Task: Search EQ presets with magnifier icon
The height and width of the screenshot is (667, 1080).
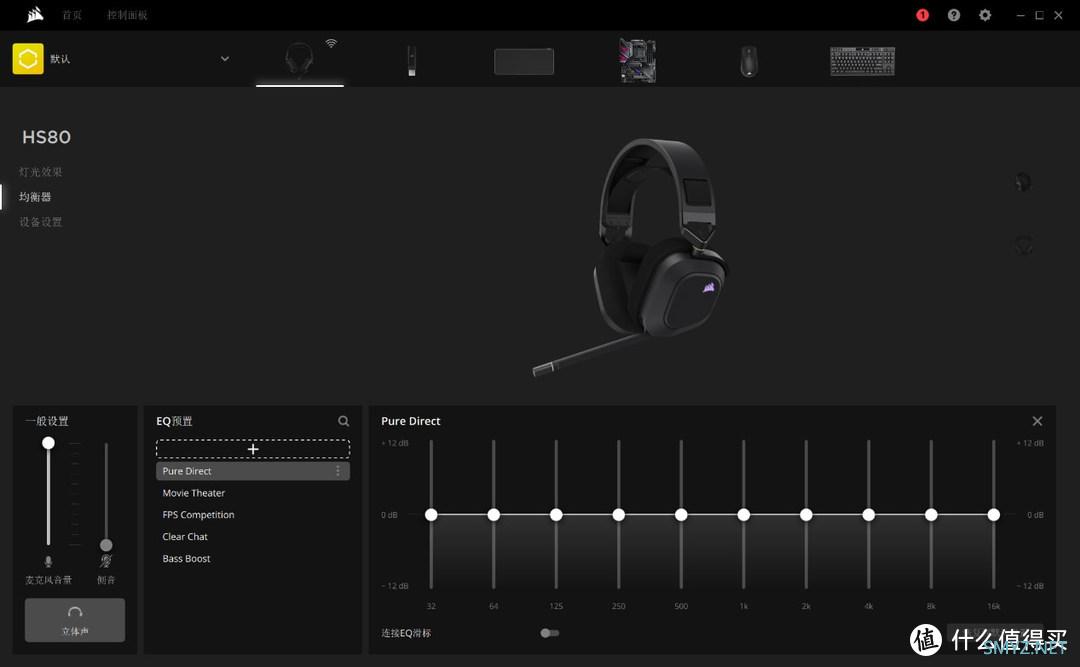Action: click(343, 421)
